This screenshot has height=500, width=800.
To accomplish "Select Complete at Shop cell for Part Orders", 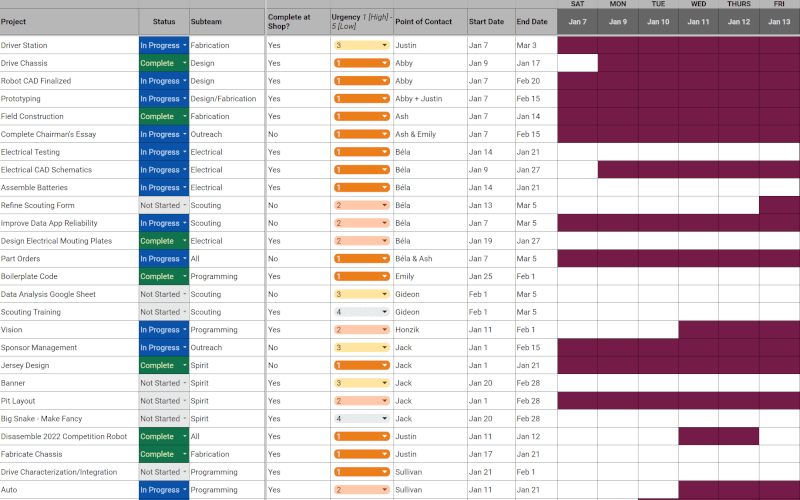I will (298, 259).
